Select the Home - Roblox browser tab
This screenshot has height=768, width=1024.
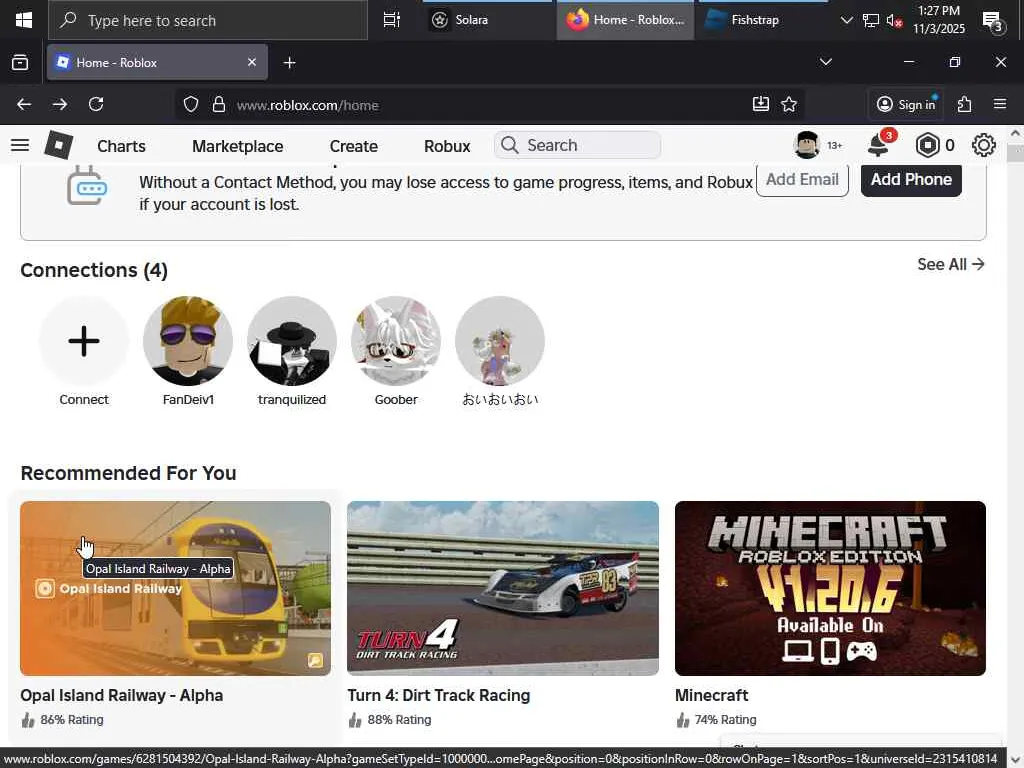[157, 63]
